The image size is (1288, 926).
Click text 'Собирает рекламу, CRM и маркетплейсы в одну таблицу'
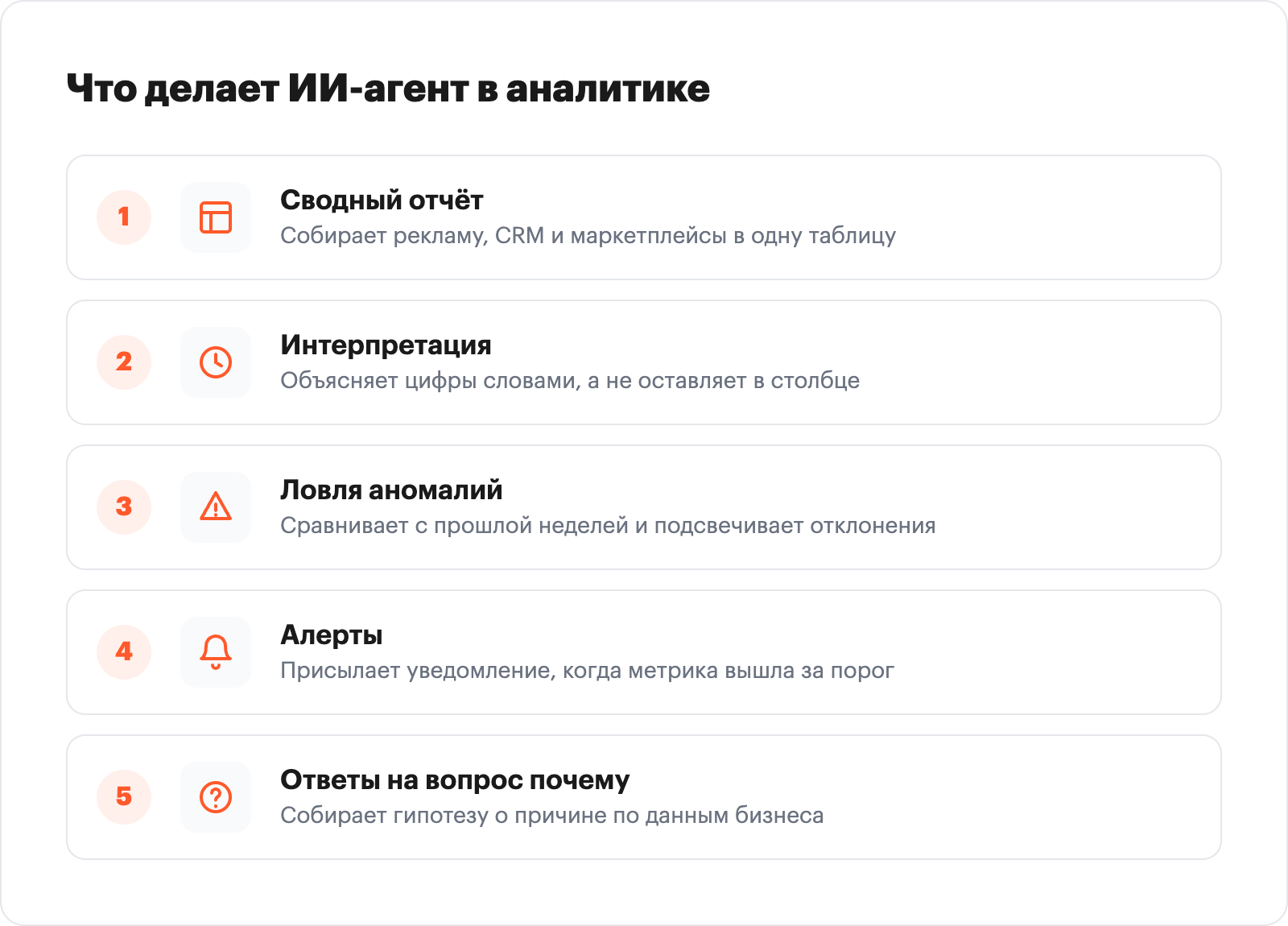pos(588,236)
